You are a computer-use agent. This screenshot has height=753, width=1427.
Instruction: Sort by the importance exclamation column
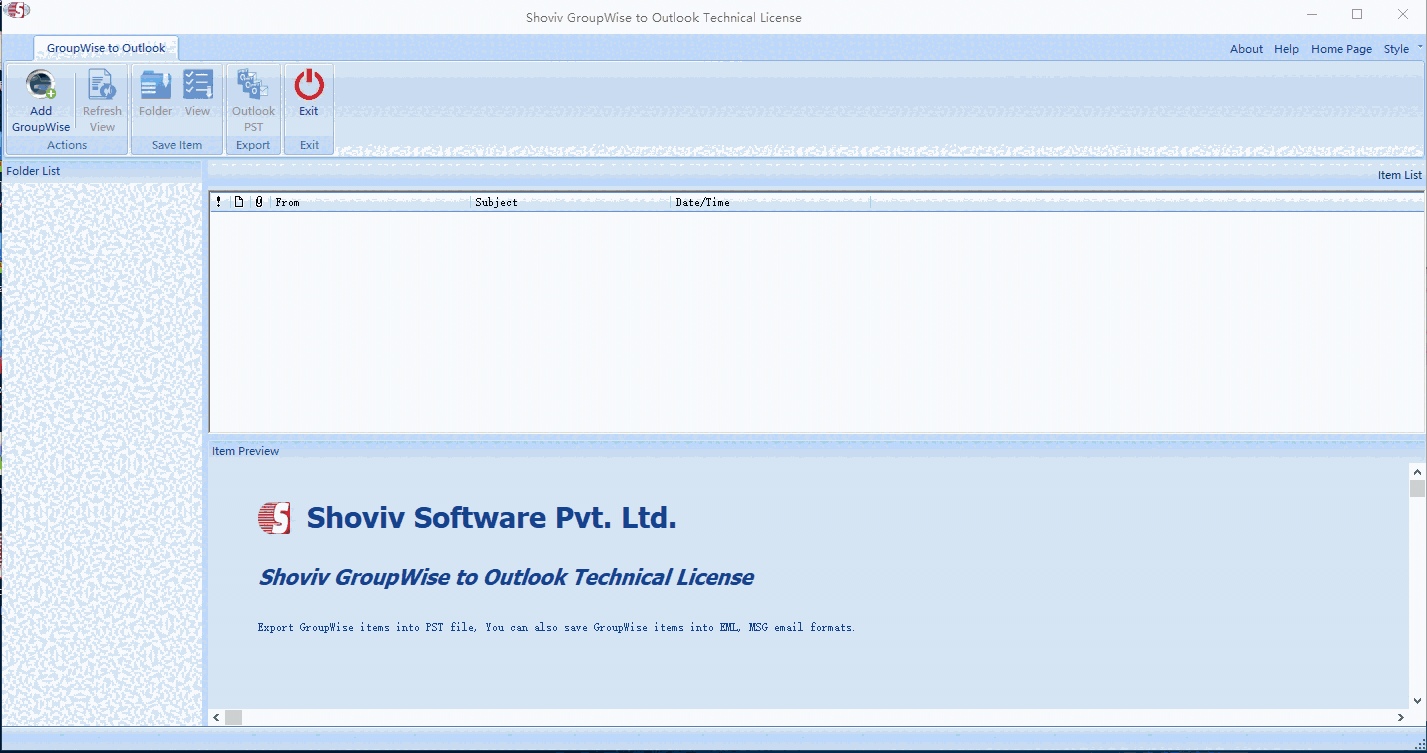tap(219, 202)
